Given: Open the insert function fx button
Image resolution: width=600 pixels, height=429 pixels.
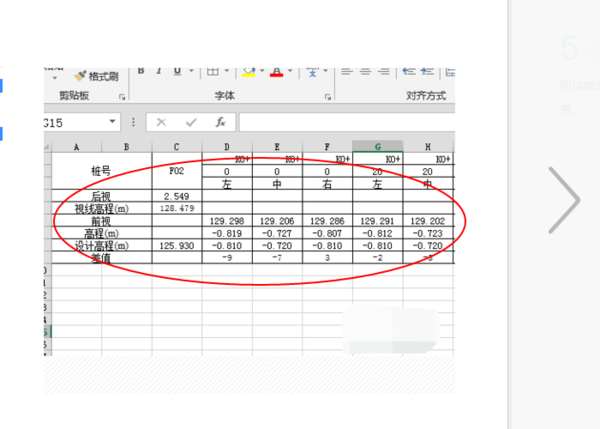Looking at the screenshot, I should coord(220,122).
